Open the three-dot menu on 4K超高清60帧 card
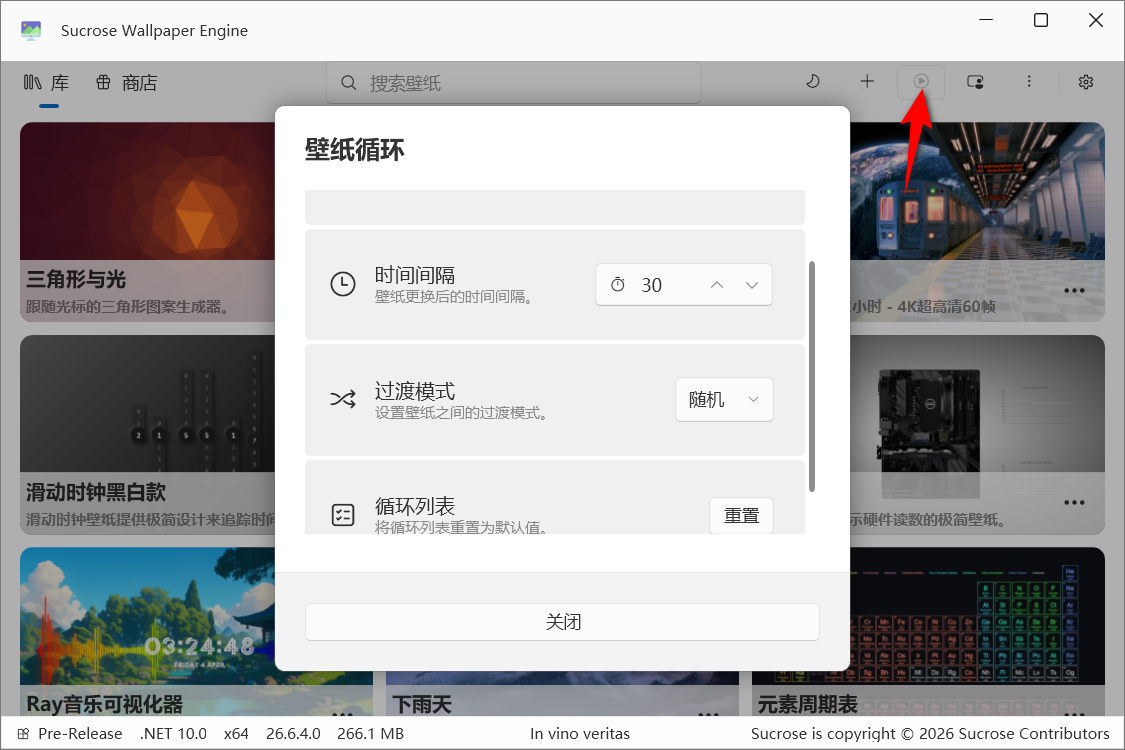 tap(1074, 291)
